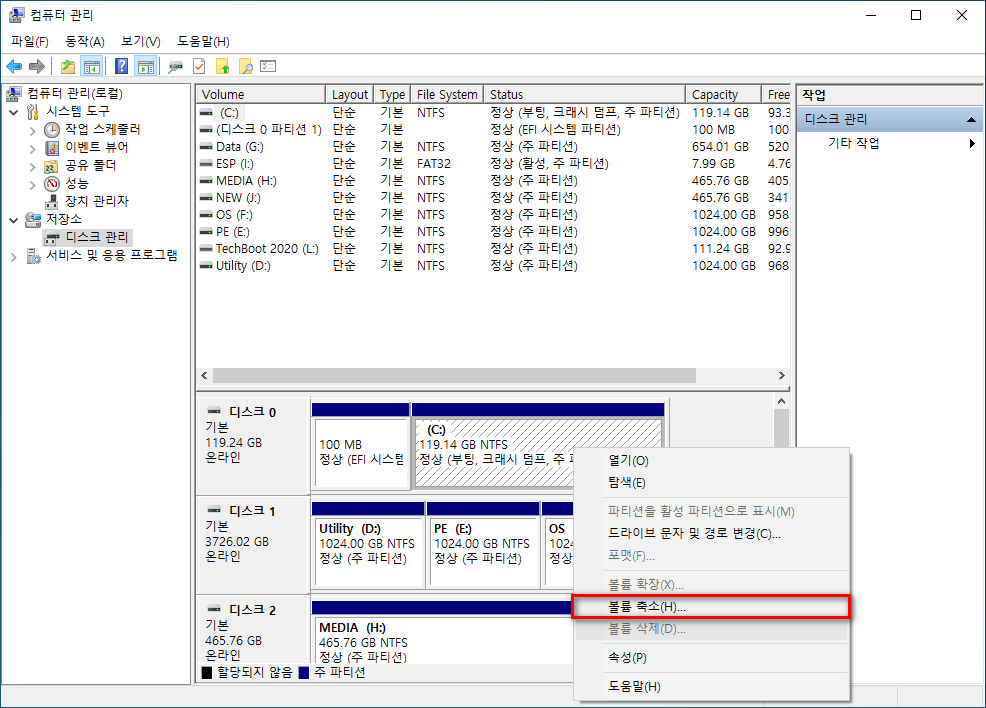This screenshot has width=986, height=708.
Task: Open the 도움말(H) menu in menu bar
Action: 203,41
